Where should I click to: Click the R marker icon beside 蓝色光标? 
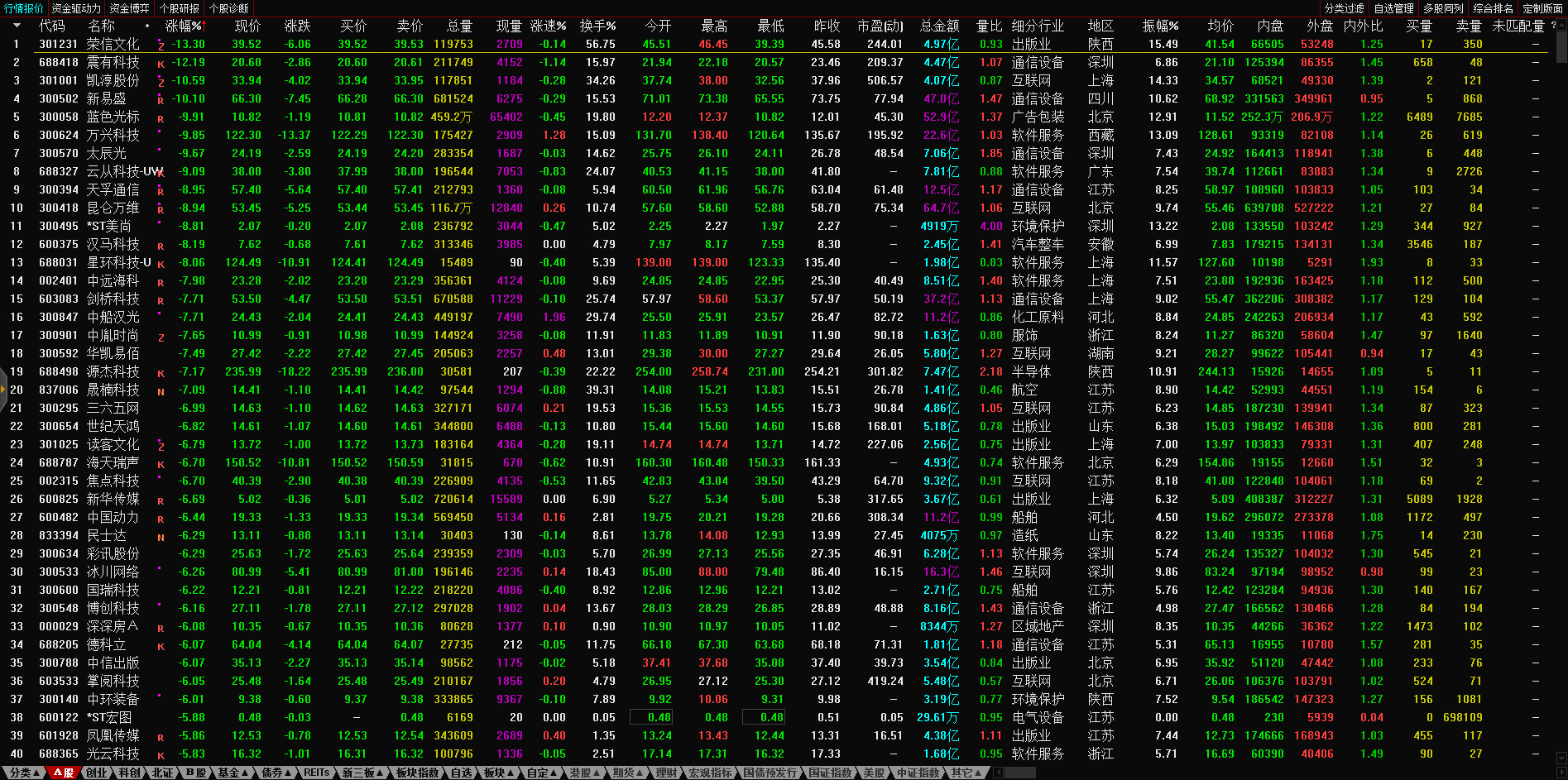click(161, 118)
